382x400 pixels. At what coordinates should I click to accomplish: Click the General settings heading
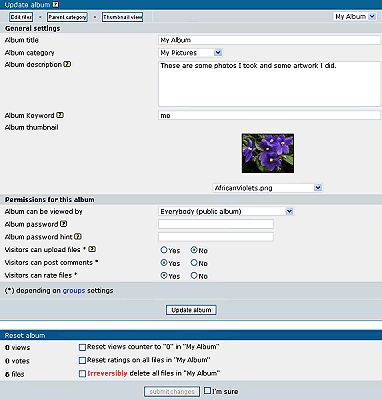[x=33, y=28]
